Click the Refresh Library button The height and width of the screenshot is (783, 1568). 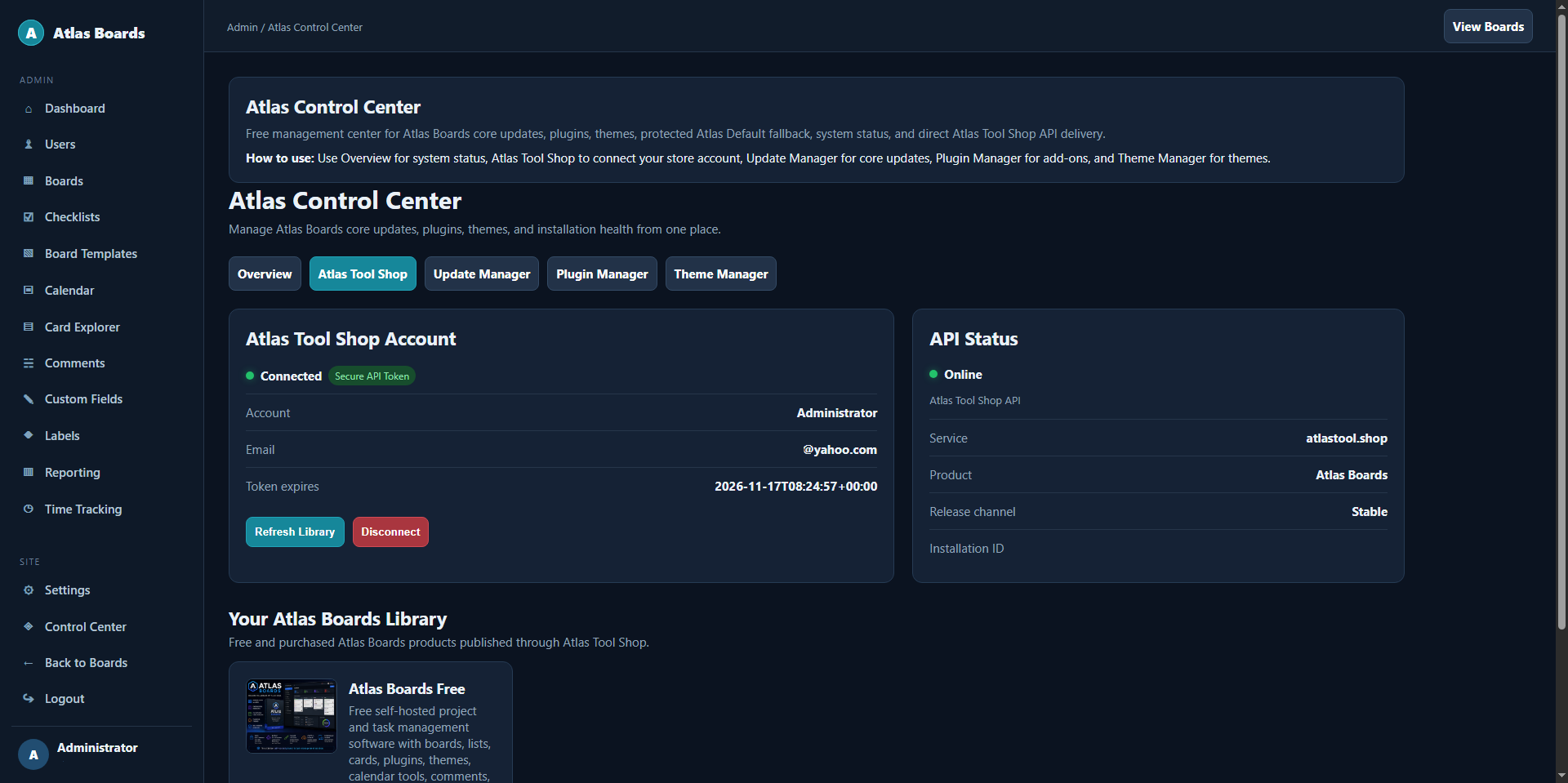coord(295,532)
